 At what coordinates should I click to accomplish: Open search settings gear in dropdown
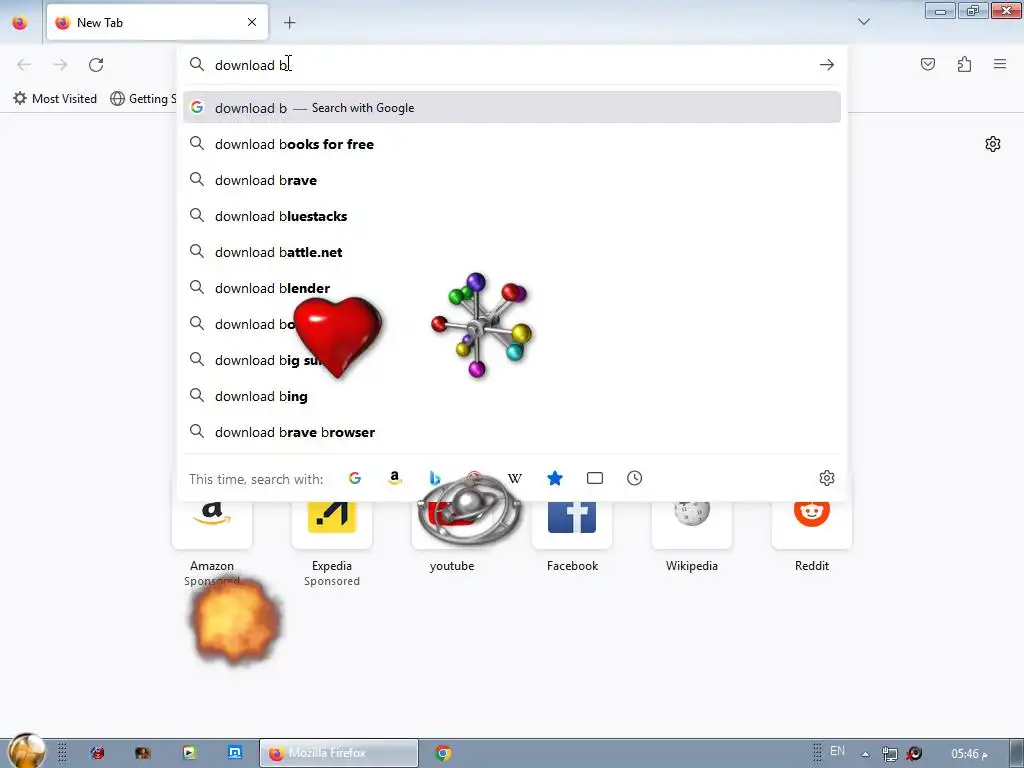827,478
